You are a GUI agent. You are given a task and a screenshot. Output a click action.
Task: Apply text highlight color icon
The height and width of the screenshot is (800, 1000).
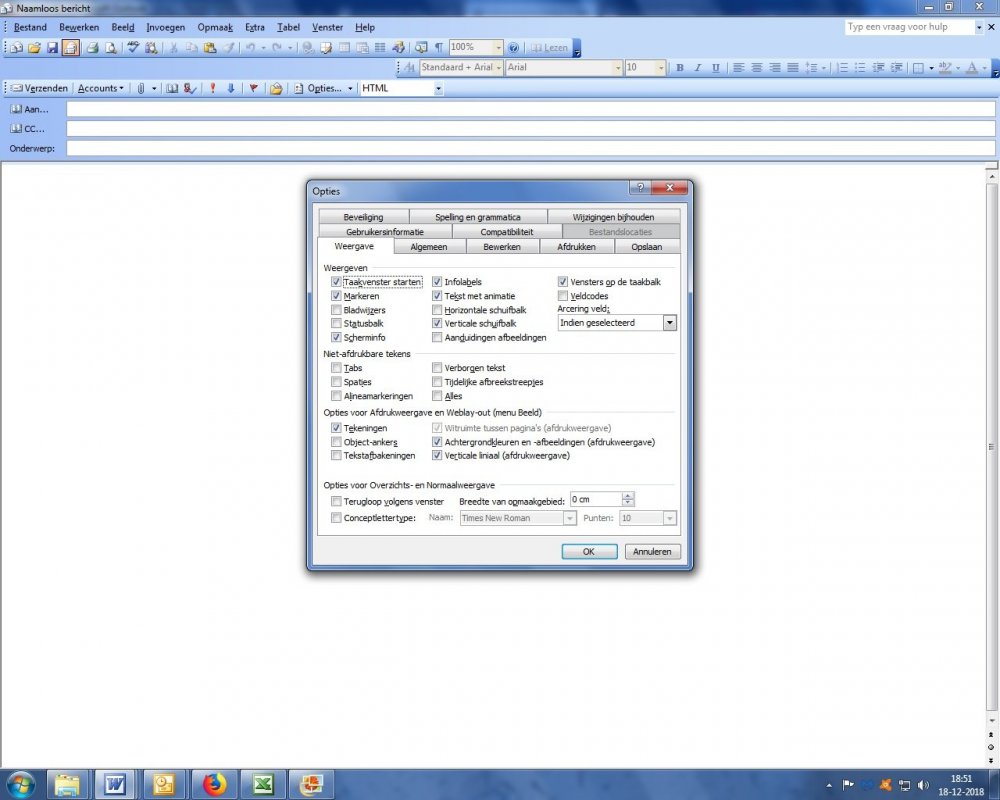945,68
